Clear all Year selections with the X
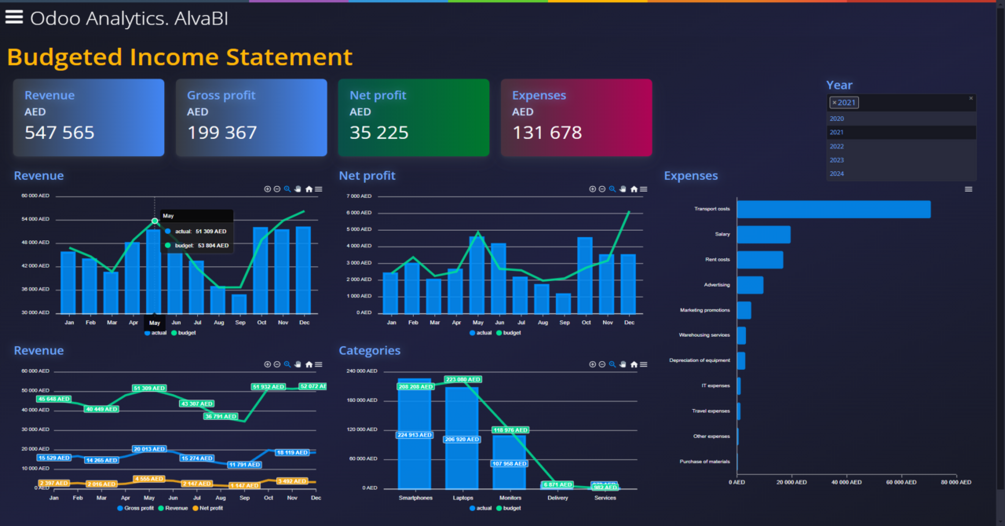The image size is (1005, 526). (x=971, y=99)
